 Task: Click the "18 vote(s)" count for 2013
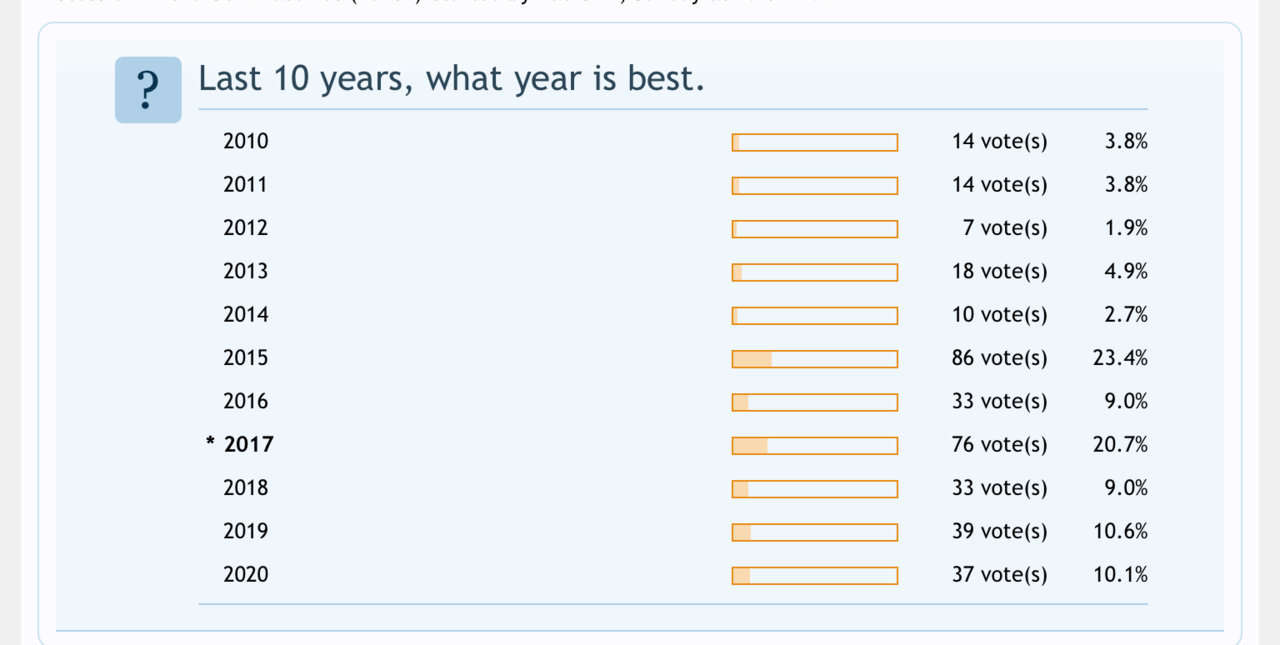1000,271
